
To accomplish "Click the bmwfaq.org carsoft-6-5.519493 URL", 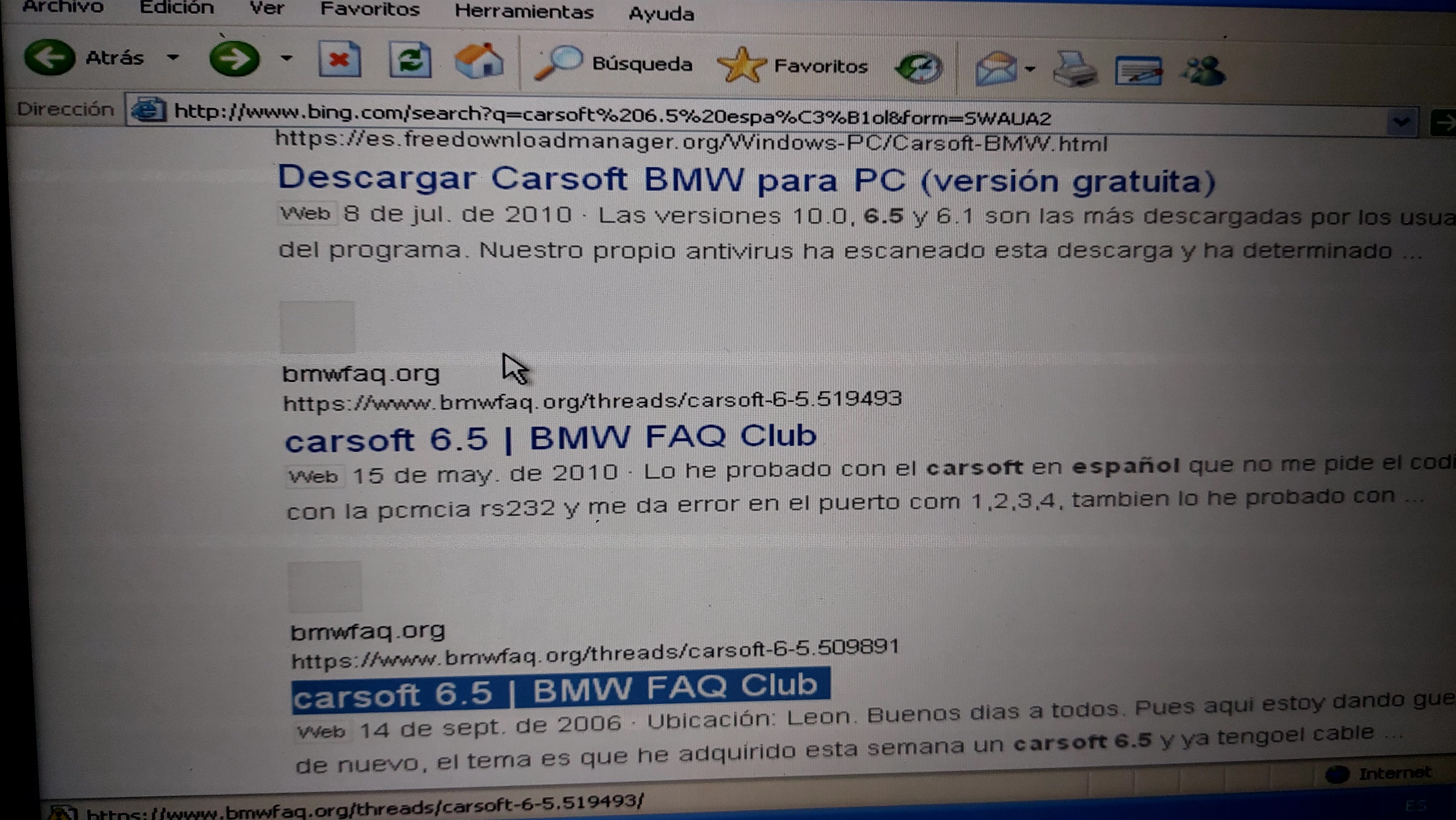I will coord(592,401).
